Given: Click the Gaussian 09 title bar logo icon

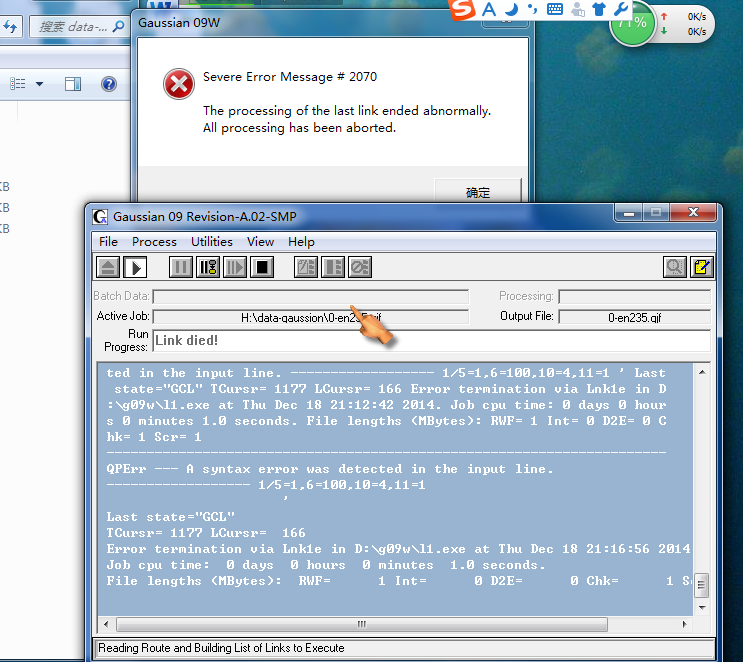Looking at the screenshot, I should [x=100, y=217].
